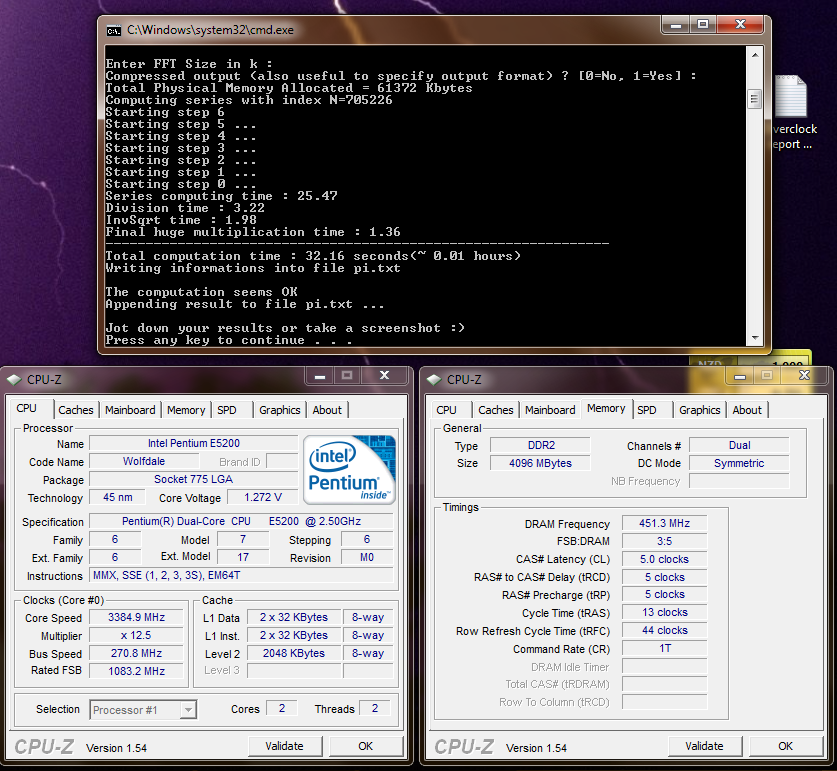Image resolution: width=837 pixels, height=771 pixels.
Task: Click Validate button in left CPU-Z
Action: (285, 746)
